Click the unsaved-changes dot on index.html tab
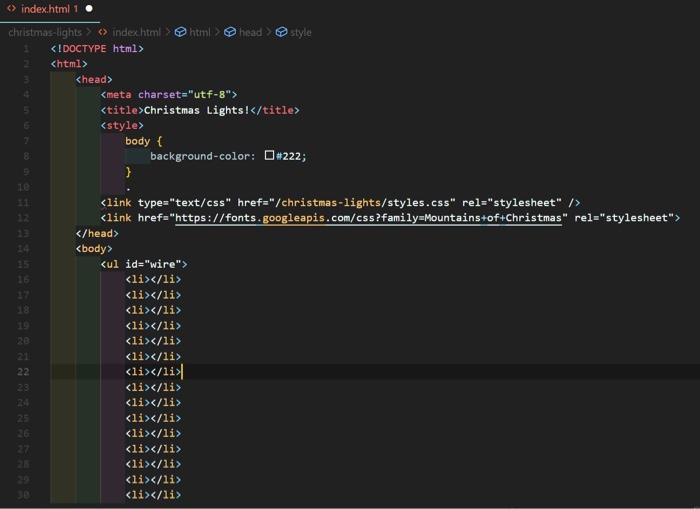The width and height of the screenshot is (700, 509). click(89, 8)
